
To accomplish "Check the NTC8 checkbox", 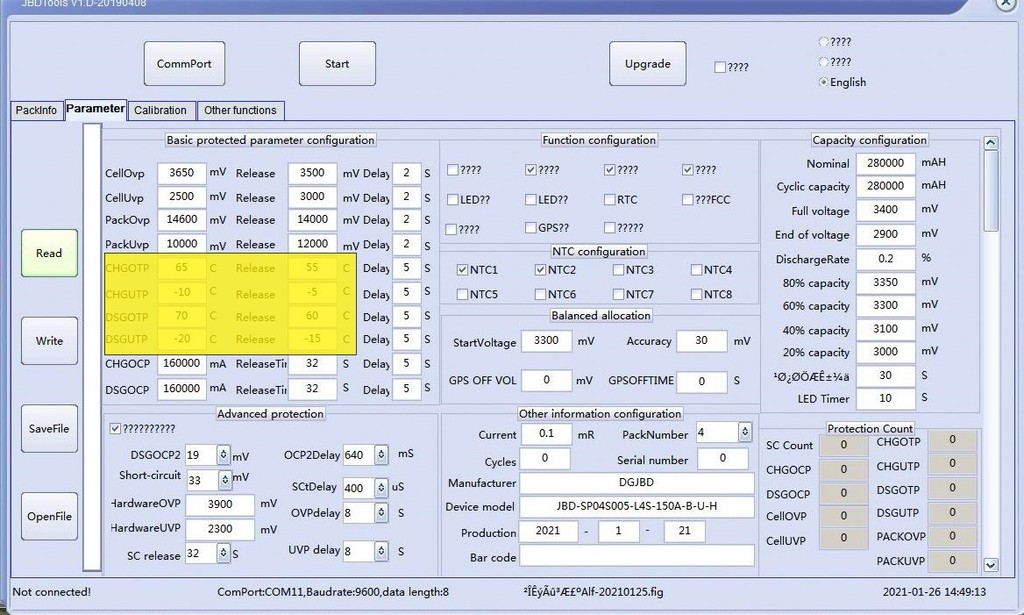I will pyautogui.click(x=697, y=294).
